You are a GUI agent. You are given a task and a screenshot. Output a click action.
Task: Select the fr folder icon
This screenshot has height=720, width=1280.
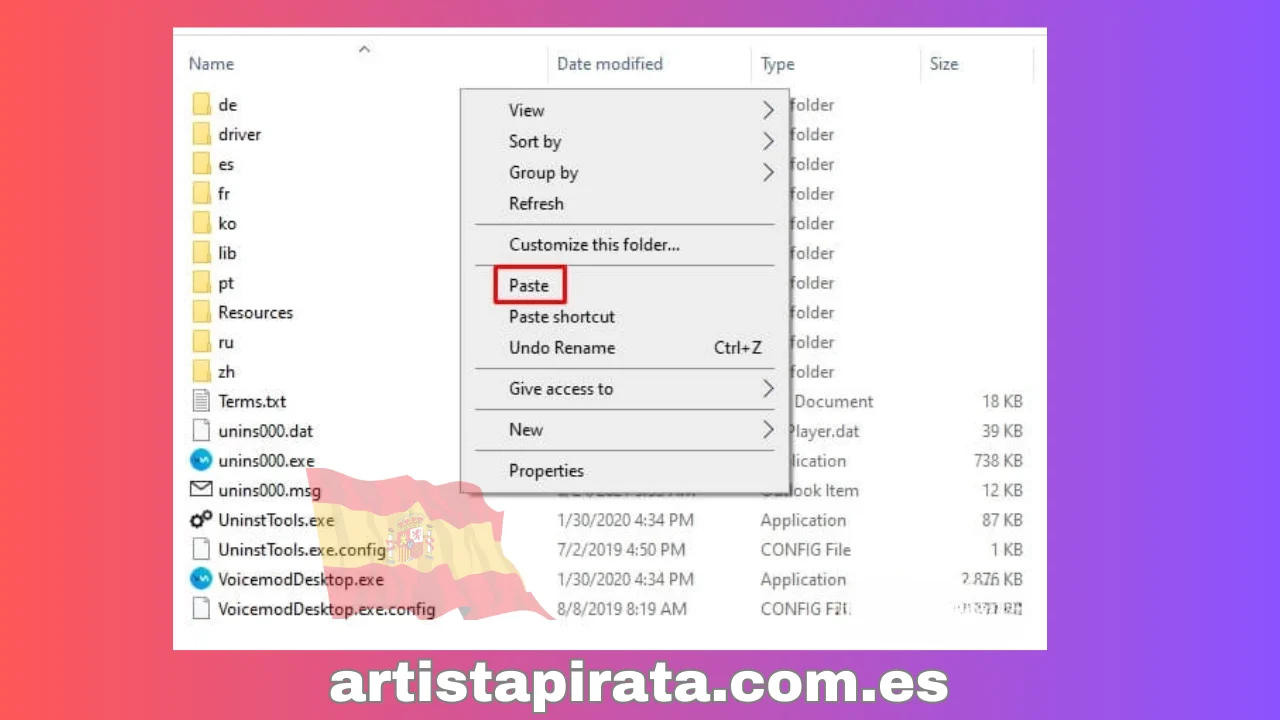[x=202, y=193]
